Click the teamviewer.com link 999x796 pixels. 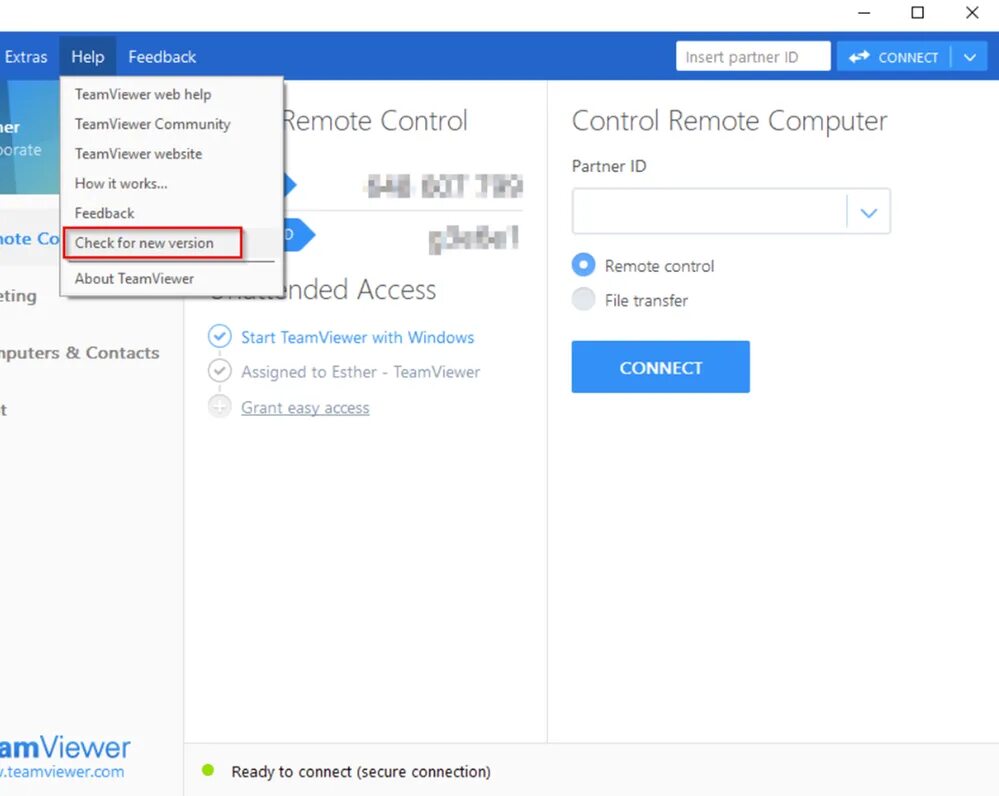click(62, 772)
